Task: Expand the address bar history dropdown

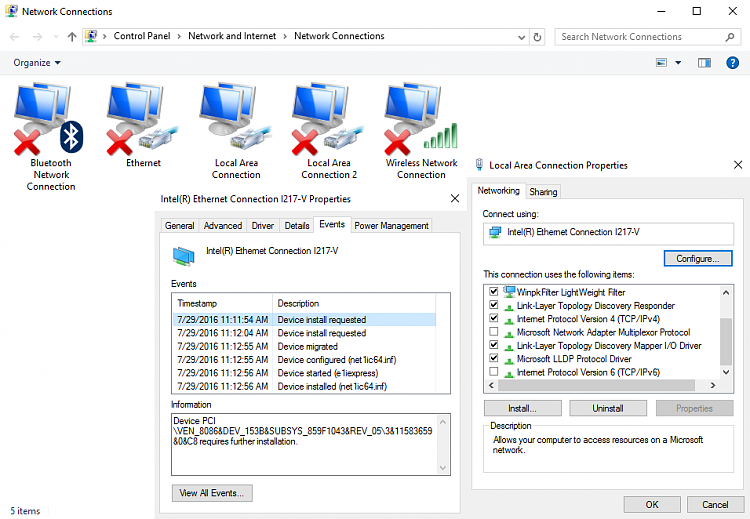Action: (x=519, y=37)
